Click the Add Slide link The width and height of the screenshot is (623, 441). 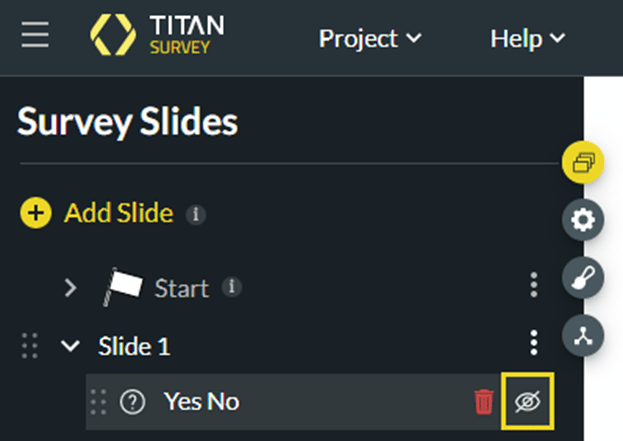(119, 213)
